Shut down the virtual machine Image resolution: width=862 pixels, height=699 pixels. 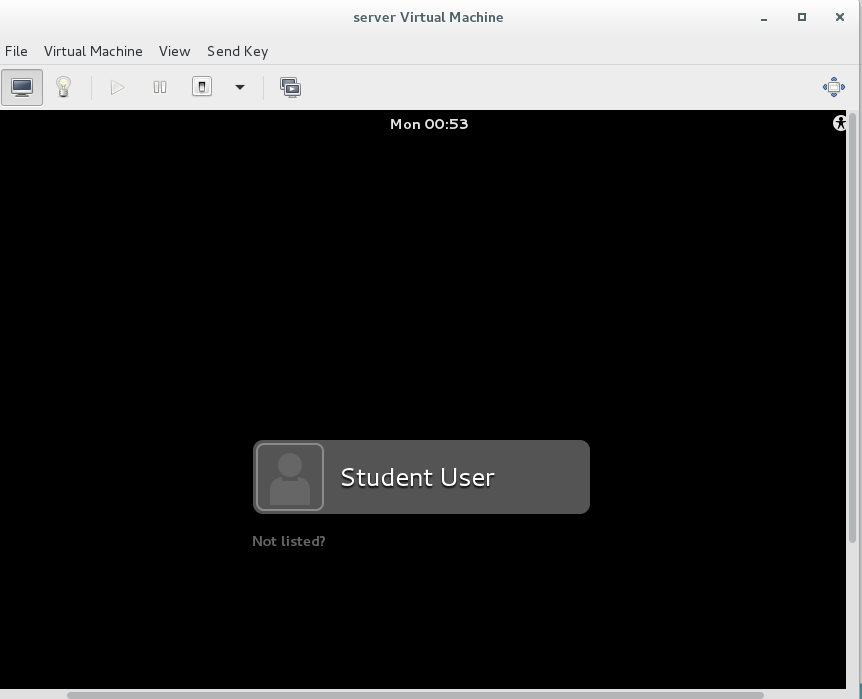[x=201, y=87]
